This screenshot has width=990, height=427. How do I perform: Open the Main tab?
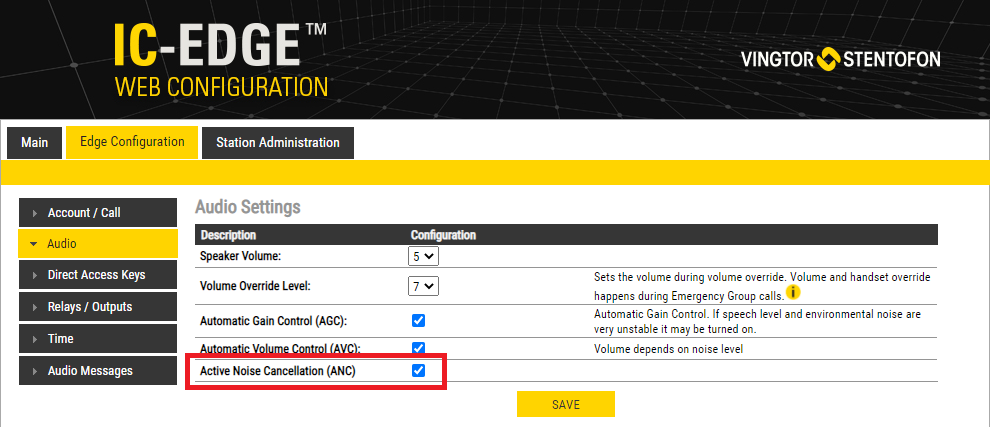[35, 143]
